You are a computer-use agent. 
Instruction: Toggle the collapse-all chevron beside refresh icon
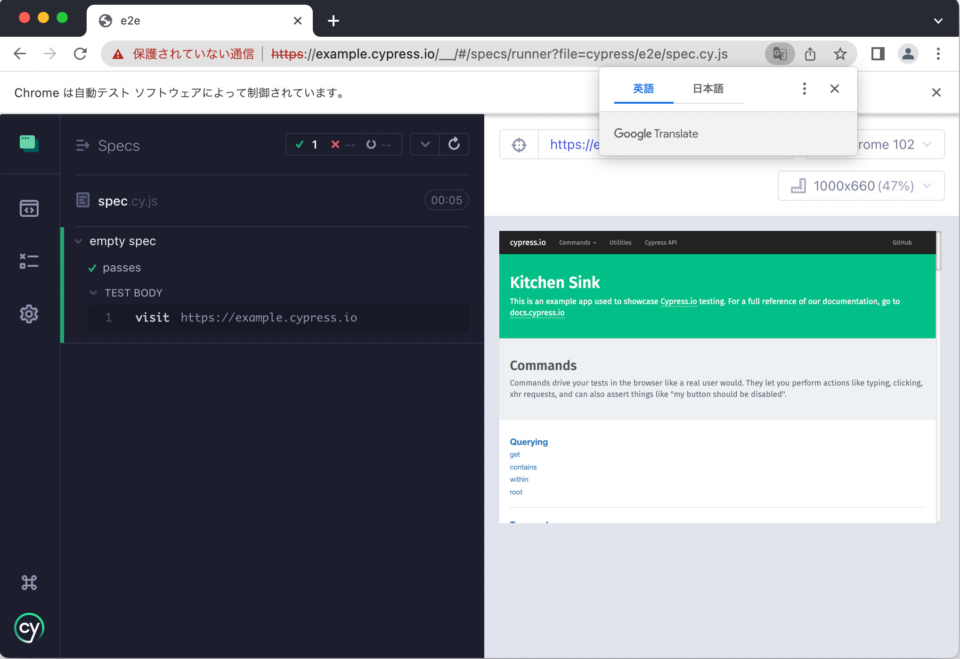pyautogui.click(x=424, y=144)
